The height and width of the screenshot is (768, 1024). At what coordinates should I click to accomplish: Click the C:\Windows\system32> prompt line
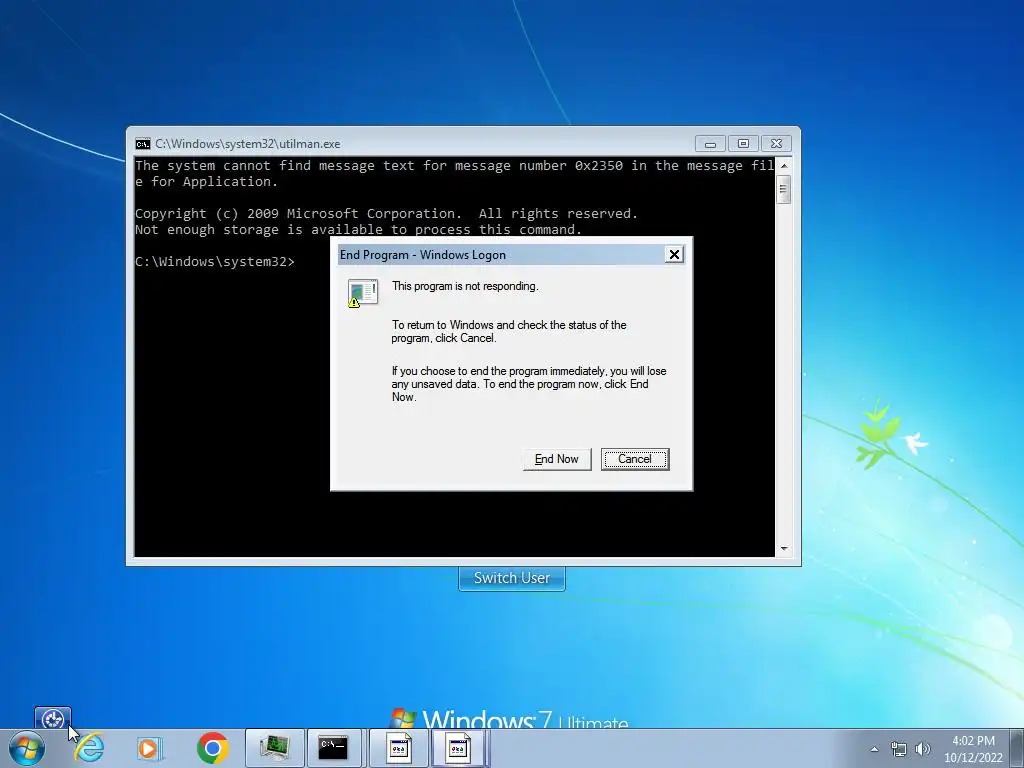(215, 262)
